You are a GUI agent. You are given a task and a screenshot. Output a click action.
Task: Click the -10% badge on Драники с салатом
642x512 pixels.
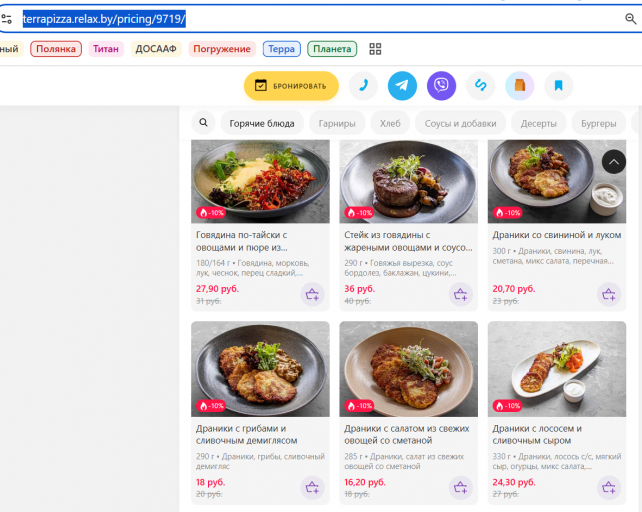click(x=359, y=406)
